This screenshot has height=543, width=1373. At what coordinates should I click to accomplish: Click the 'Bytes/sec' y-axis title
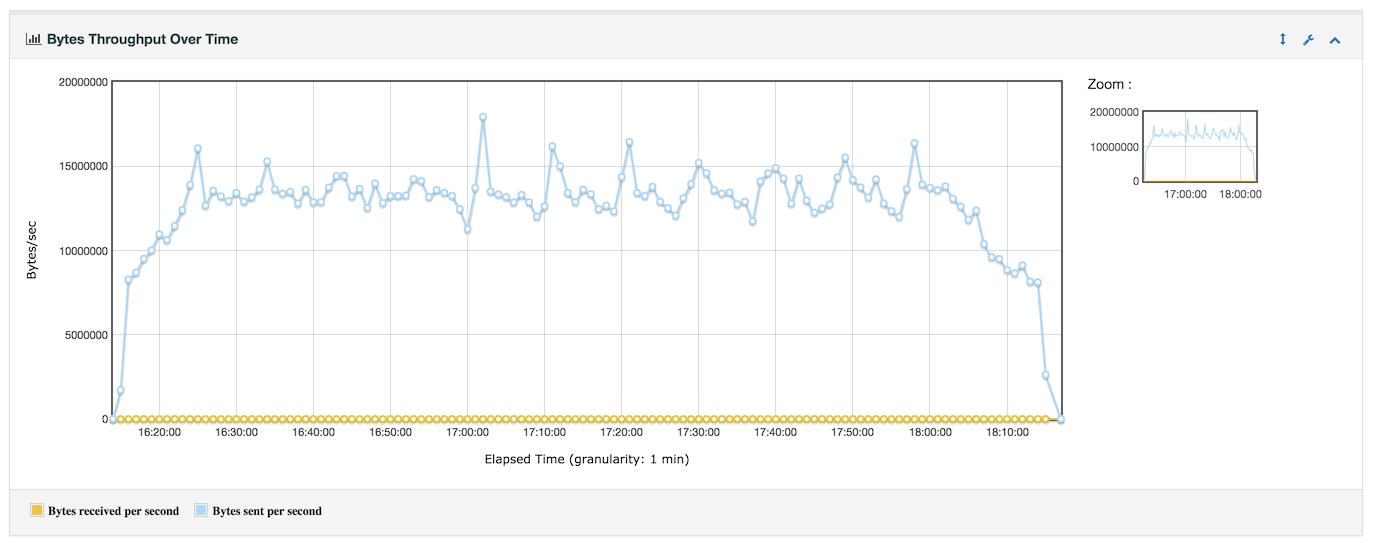coord(32,250)
